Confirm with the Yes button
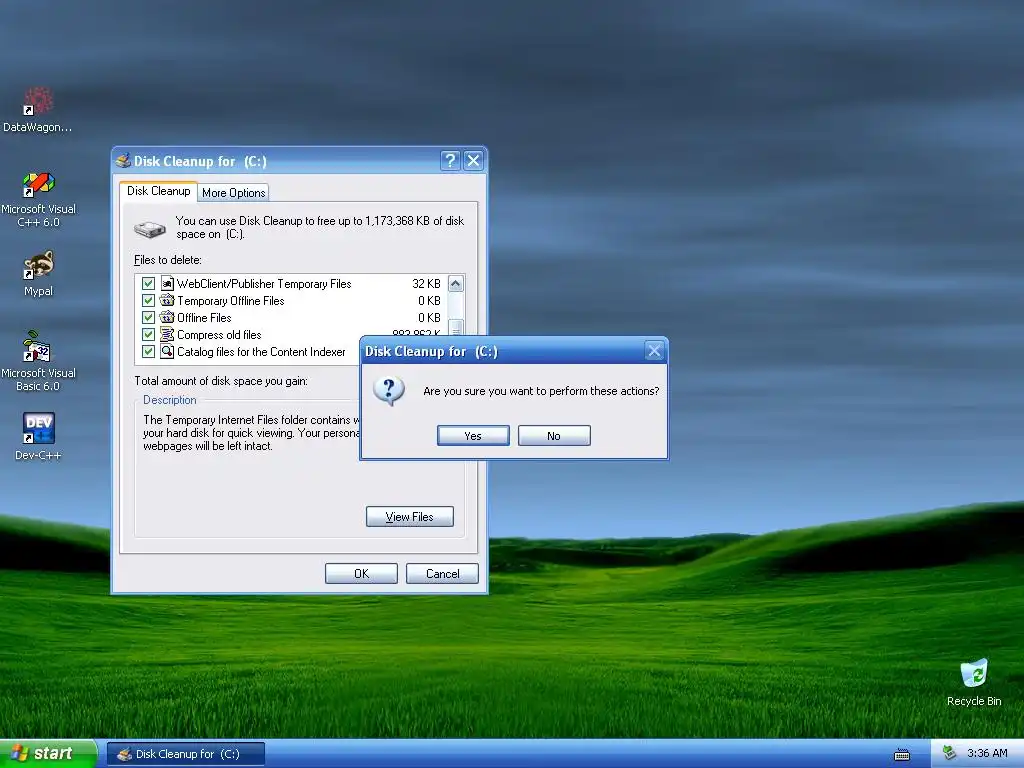The width and height of the screenshot is (1024, 768). 473,436
